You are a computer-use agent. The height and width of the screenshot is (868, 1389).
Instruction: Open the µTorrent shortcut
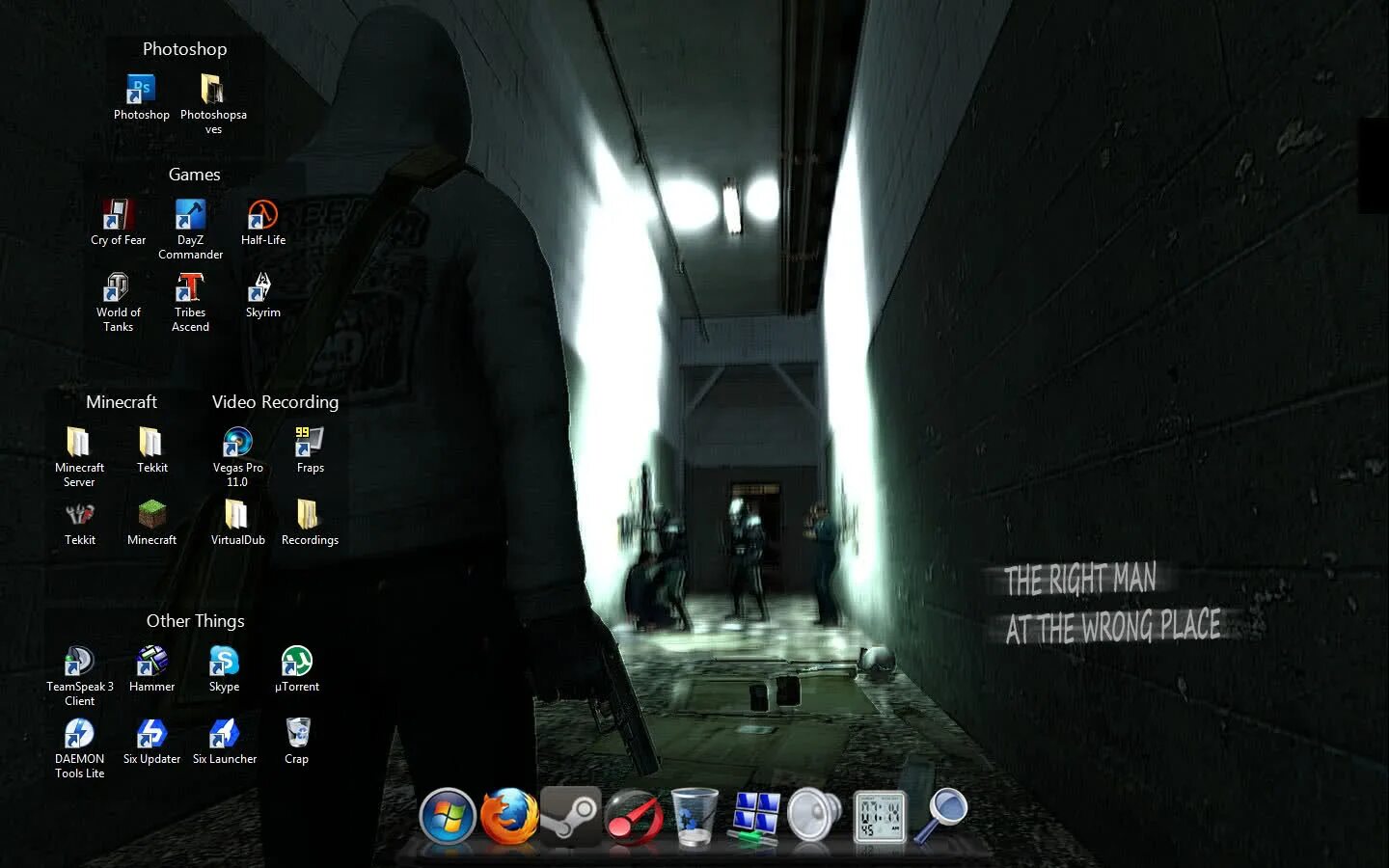[x=296, y=661]
